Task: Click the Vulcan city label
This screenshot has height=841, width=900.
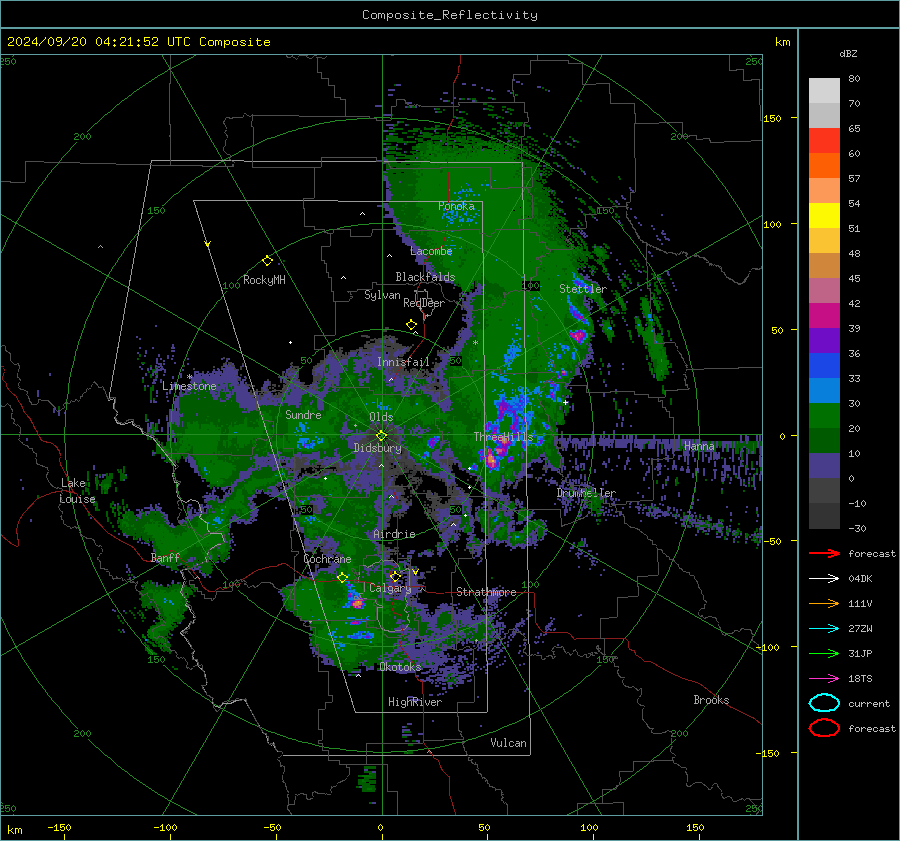Action: point(509,743)
